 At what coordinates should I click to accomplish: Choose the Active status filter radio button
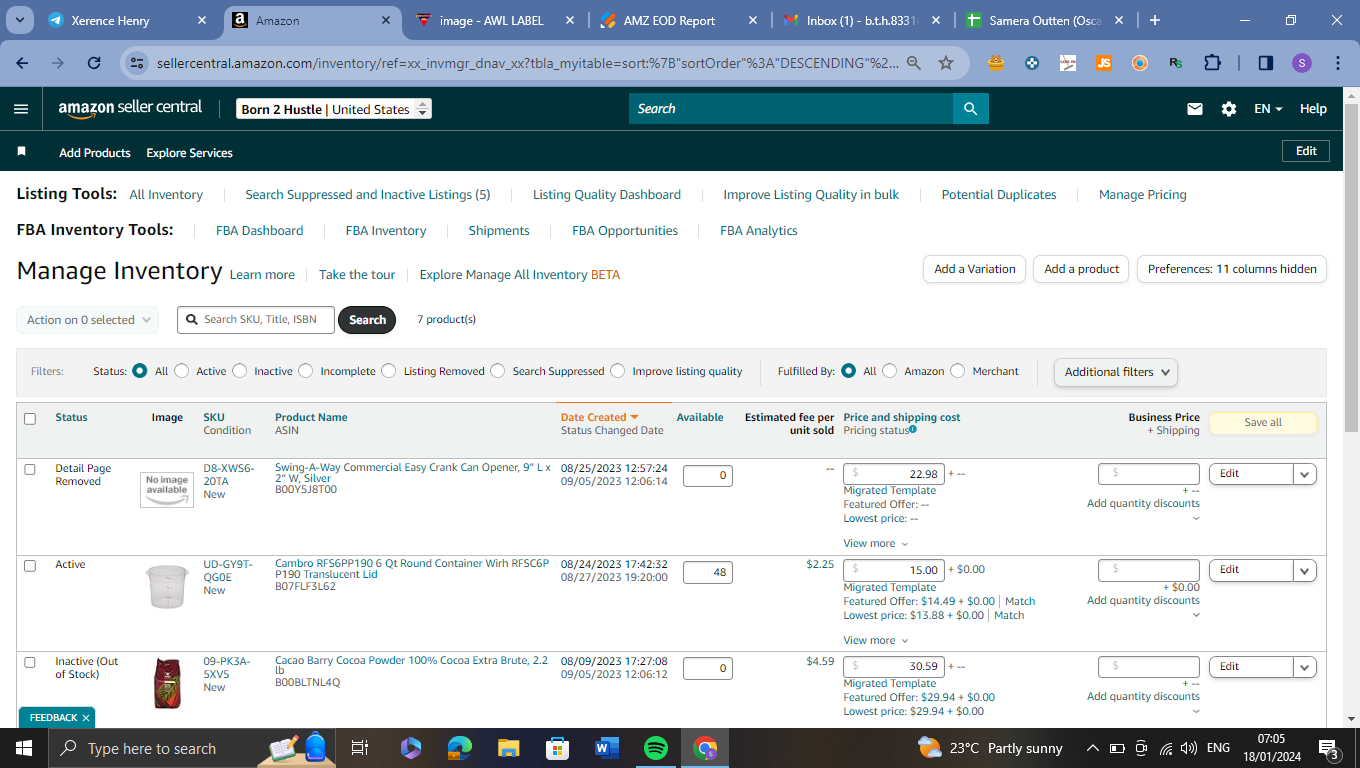(x=181, y=371)
